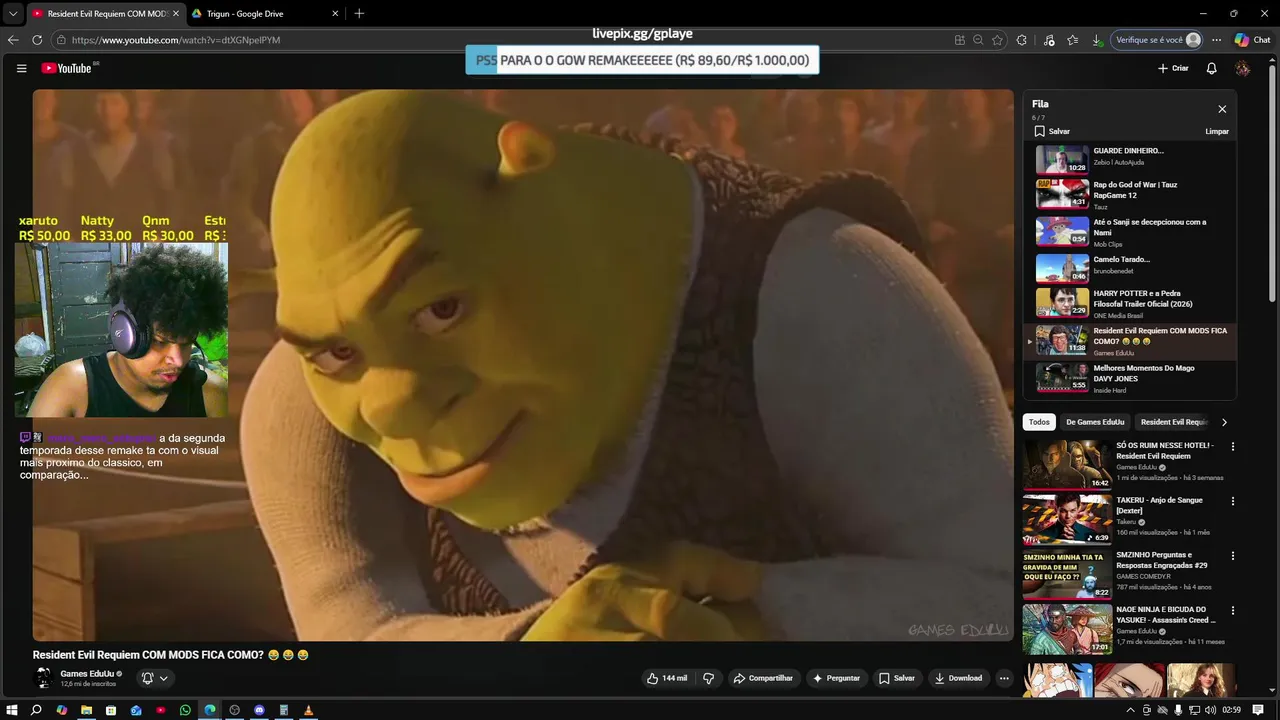Open options menu for SÓ OS RUIM NESSE HOTEL
Image resolution: width=1280 pixels, height=720 pixels.
tap(1232, 447)
